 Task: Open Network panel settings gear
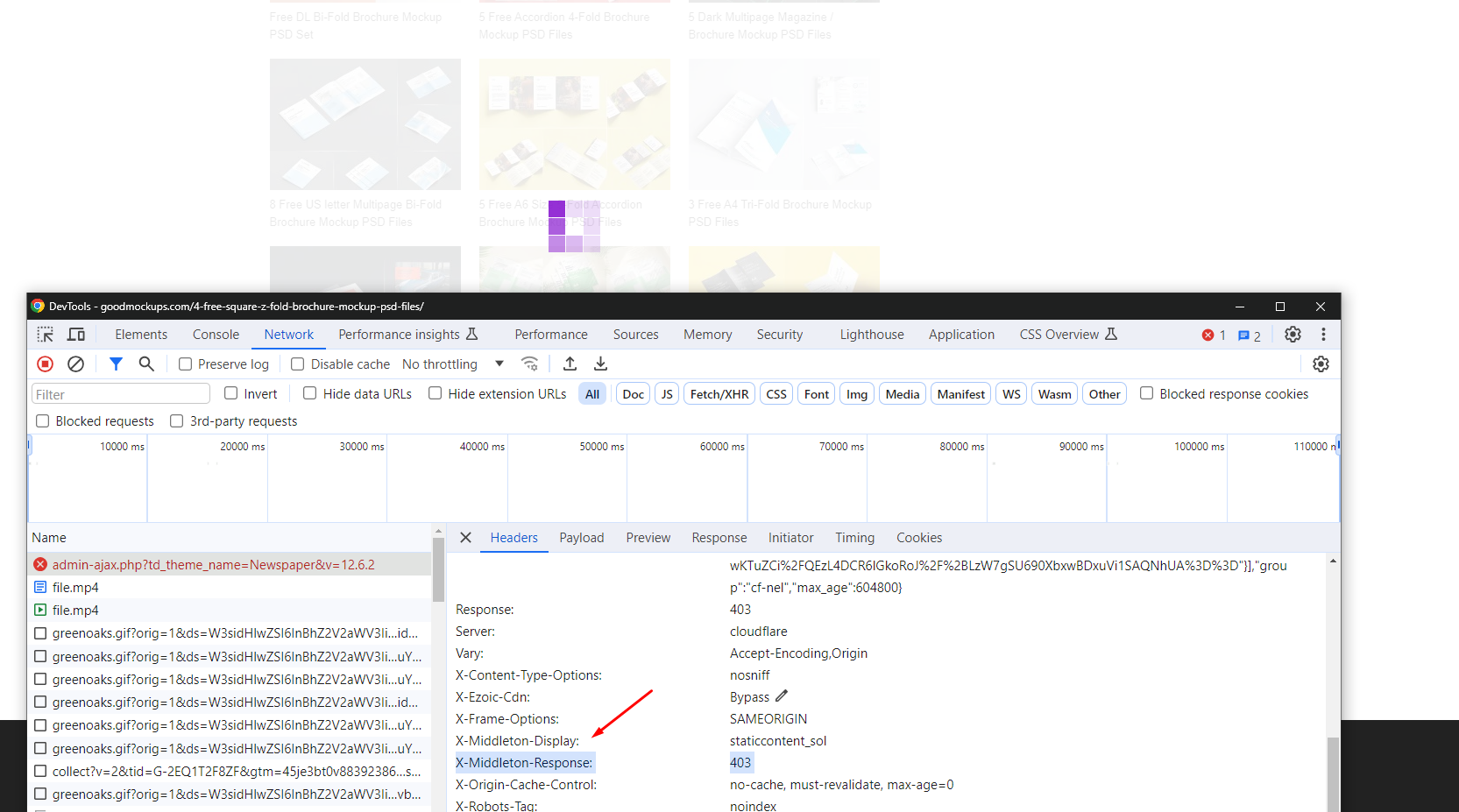point(1321,364)
